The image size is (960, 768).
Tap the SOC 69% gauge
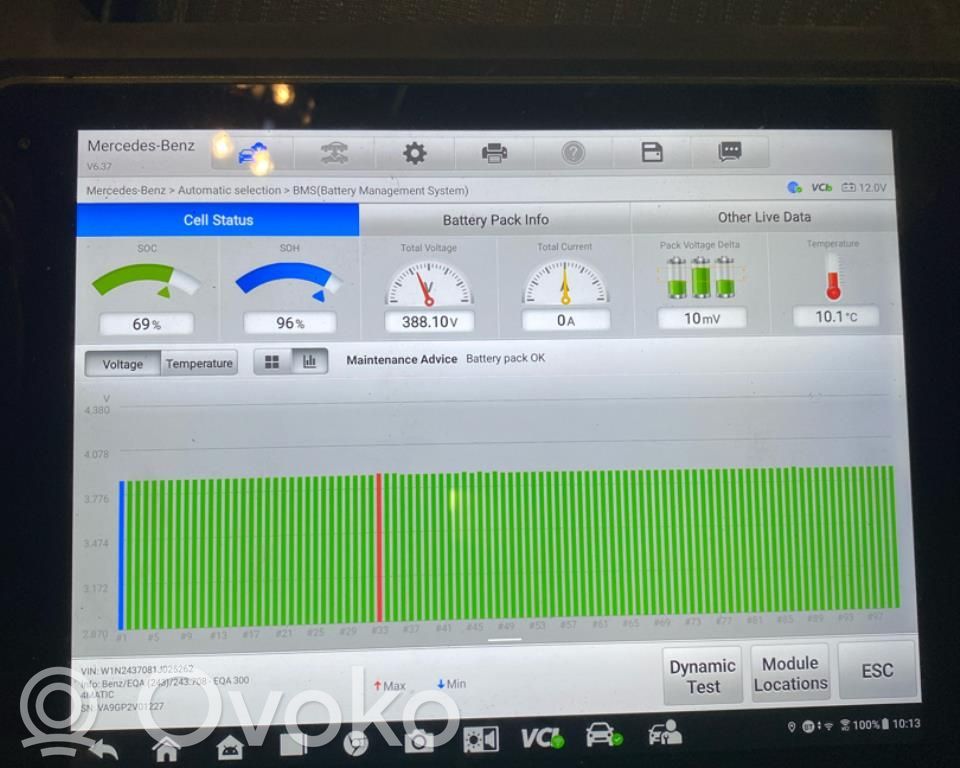(146, 282)
